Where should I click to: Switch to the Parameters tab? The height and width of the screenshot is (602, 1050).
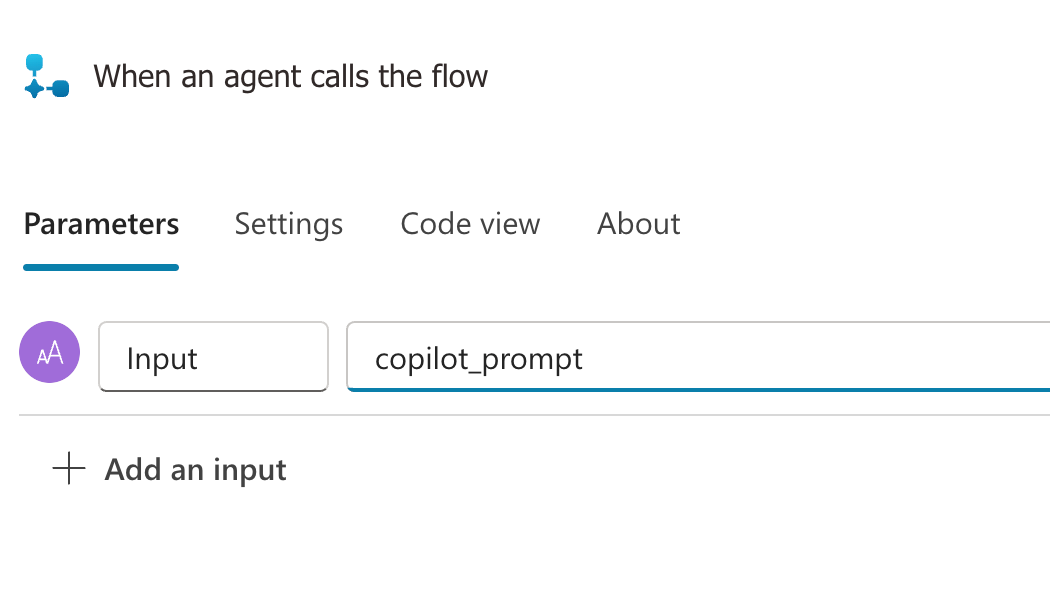(x=101, y=224)
